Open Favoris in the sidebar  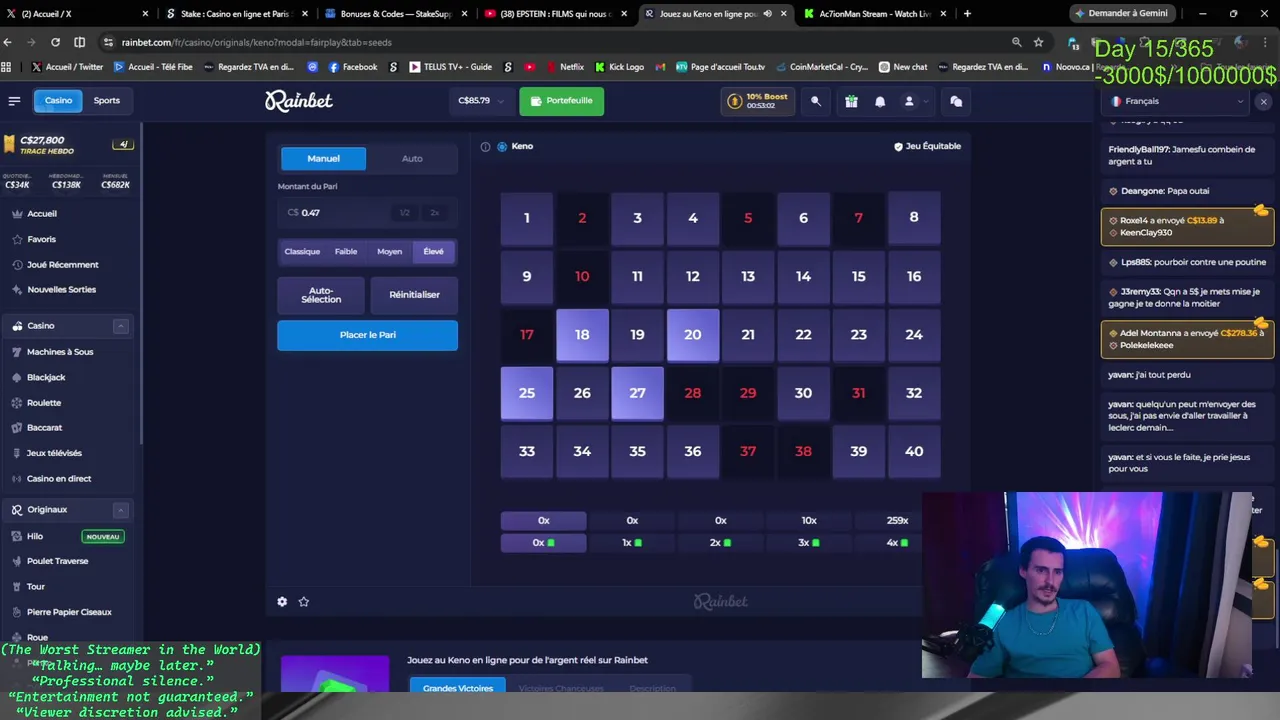[41, 240]
